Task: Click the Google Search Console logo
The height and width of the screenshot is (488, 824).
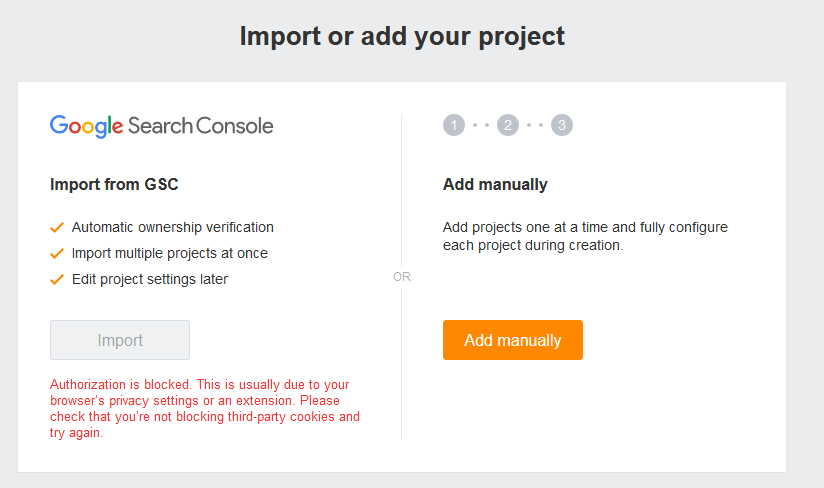Action: pyautogui.click(x=161, y=126)
